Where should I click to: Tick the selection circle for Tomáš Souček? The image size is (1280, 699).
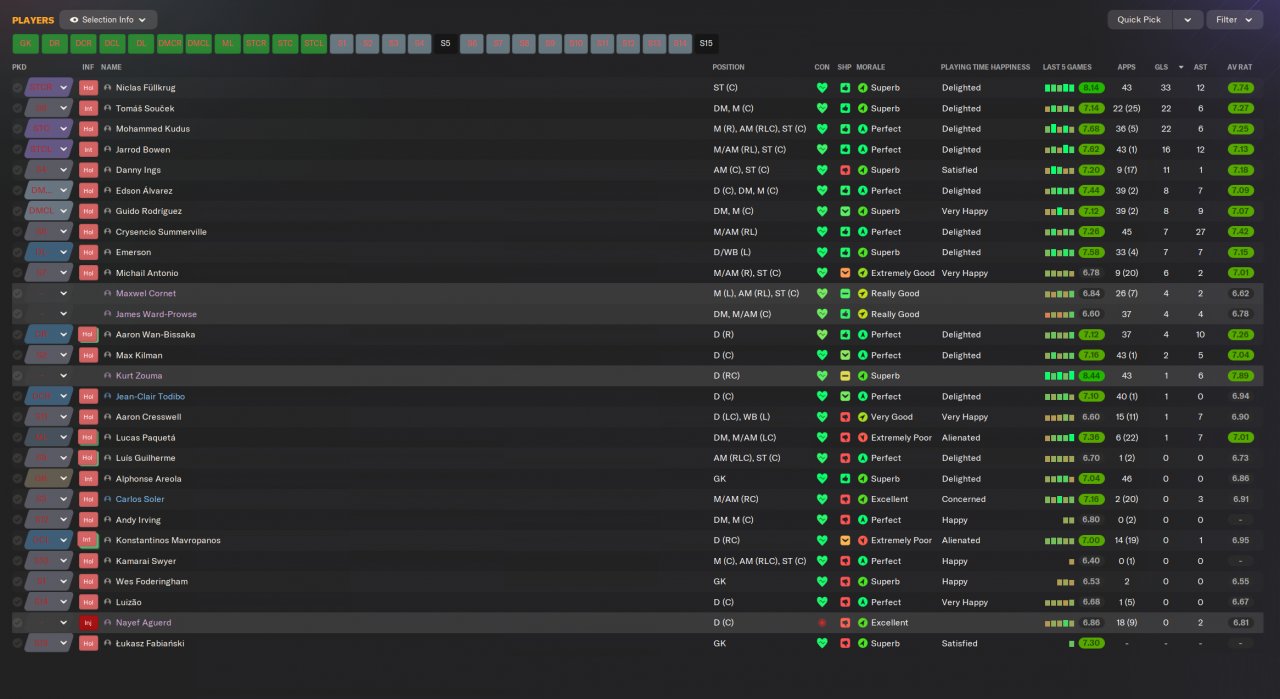click(x=17, y=108)
